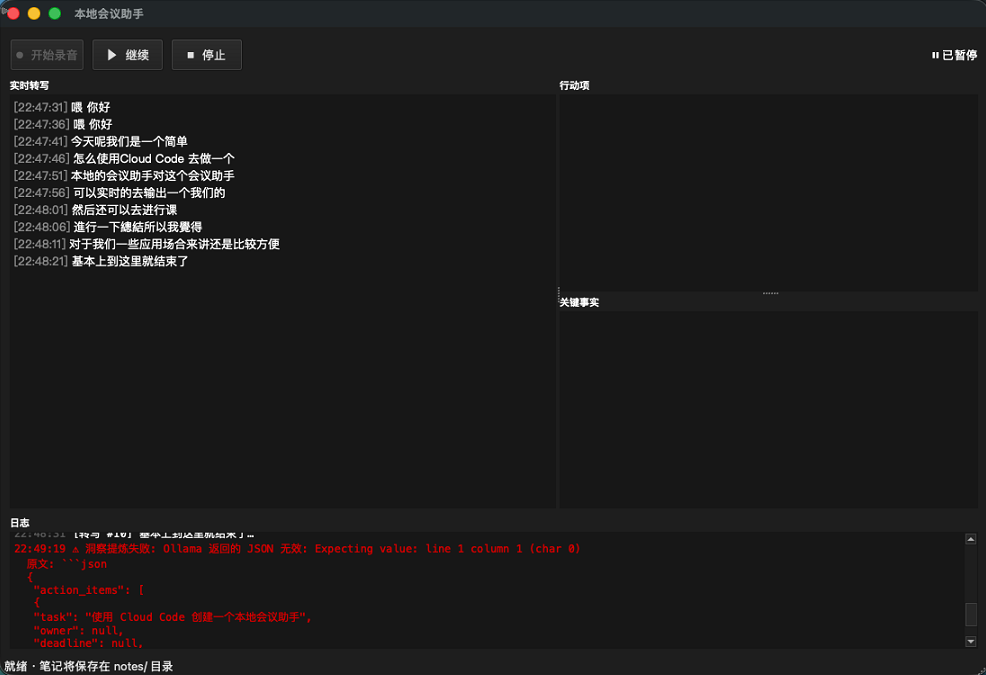Click transcript line 怎么使用Cloud Code 去做一个

click(x=124, y=159)
